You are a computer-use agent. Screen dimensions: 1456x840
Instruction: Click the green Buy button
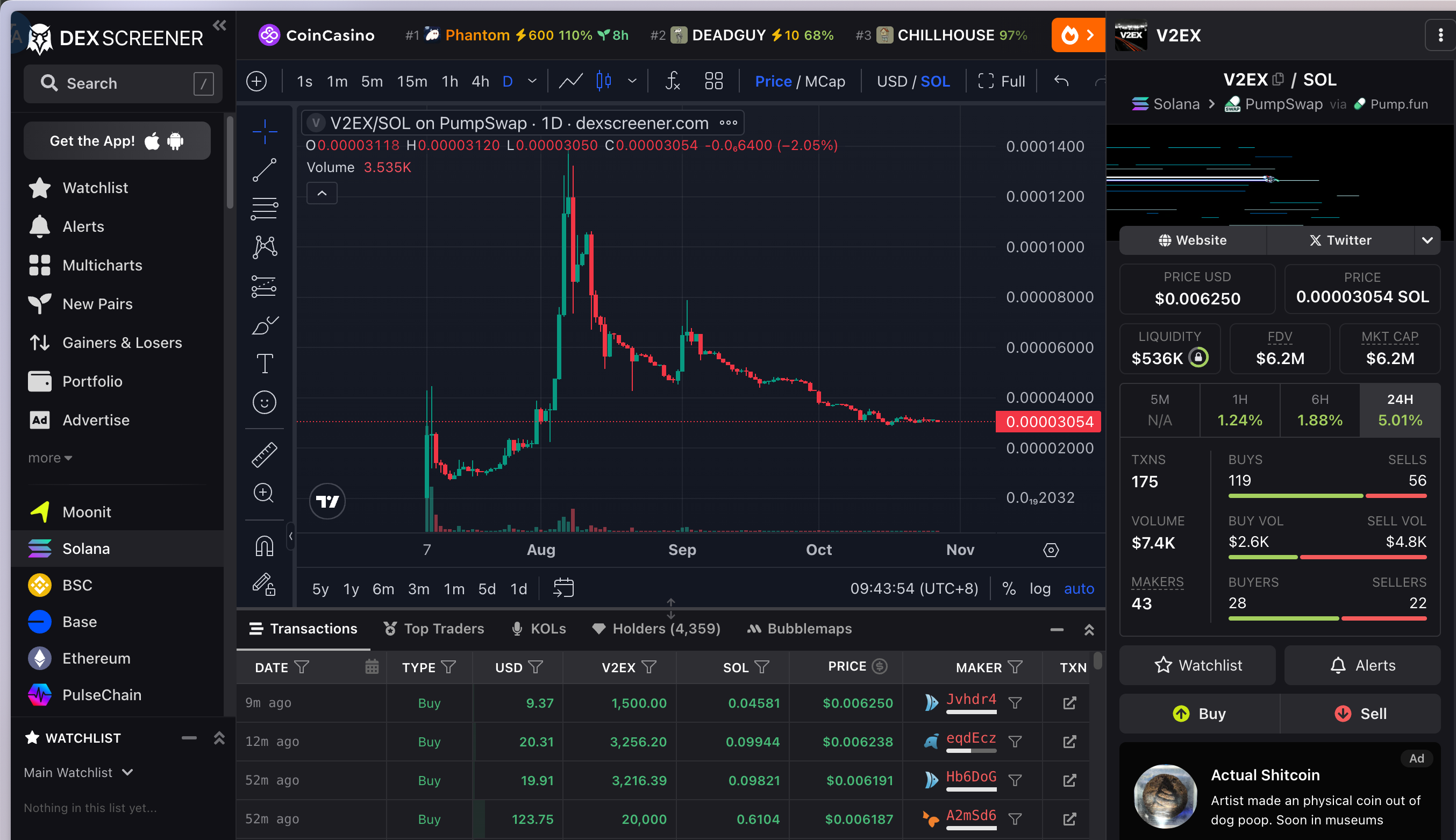(x=1200, y=714)
